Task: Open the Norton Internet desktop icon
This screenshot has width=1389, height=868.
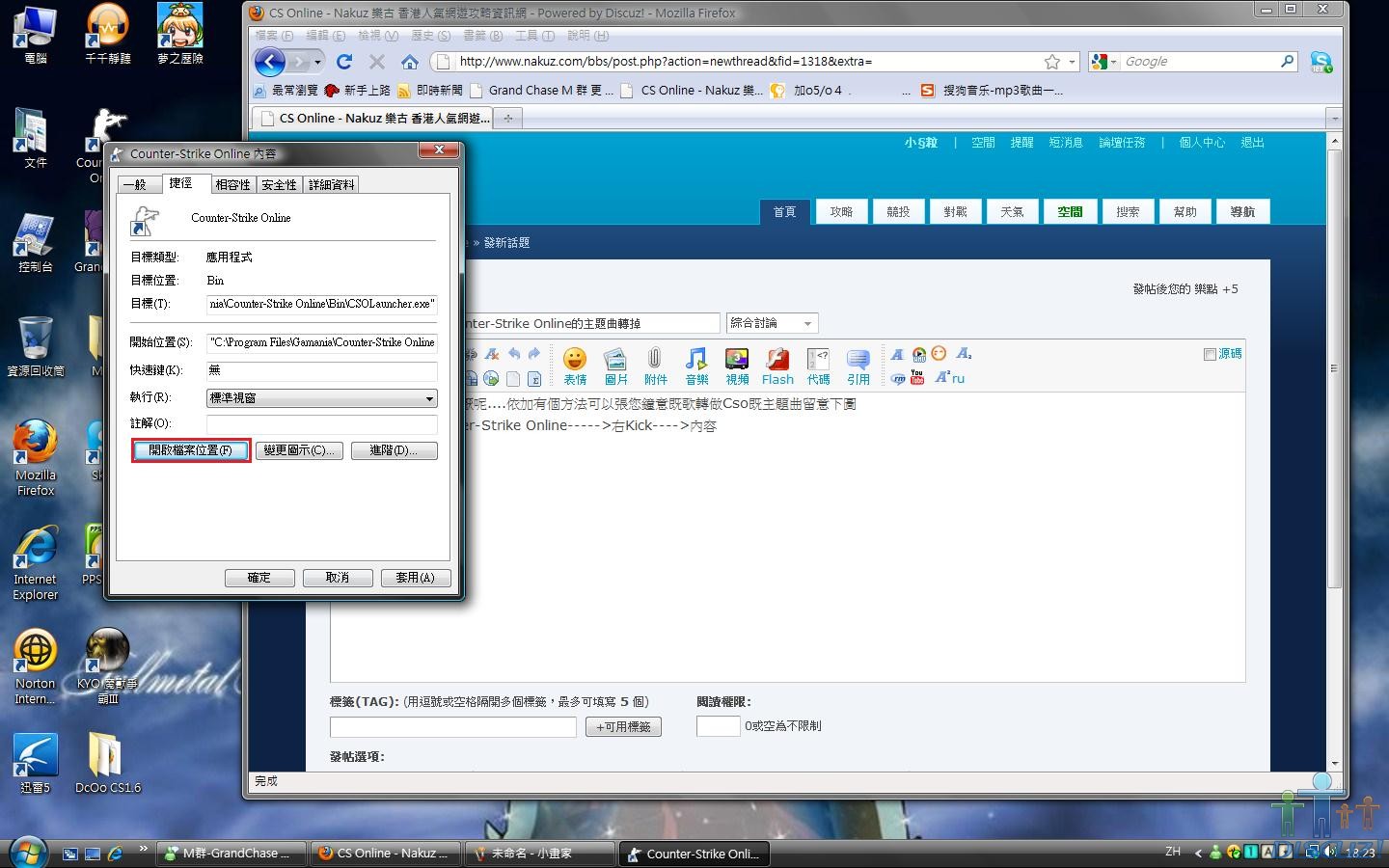Action: [36, 667]
